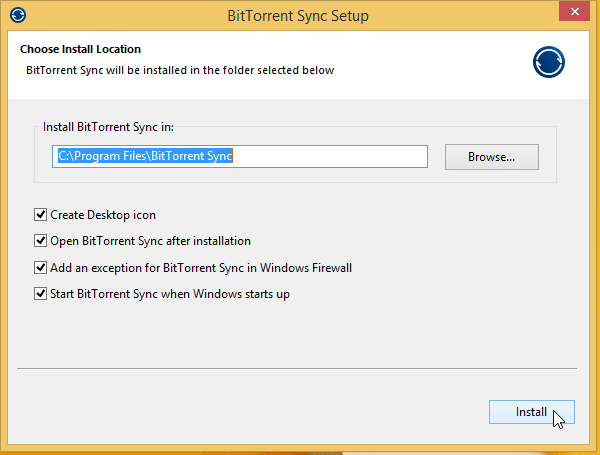Open the Browse folder dialog

(492, 157)
